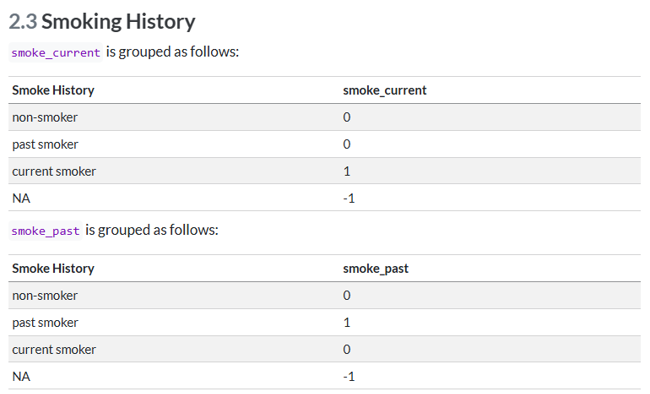The width and height of the screenshot is (650, 394).
Task: Click 'non-smoker' row in smoke_current table
Action: coord(325,117)
